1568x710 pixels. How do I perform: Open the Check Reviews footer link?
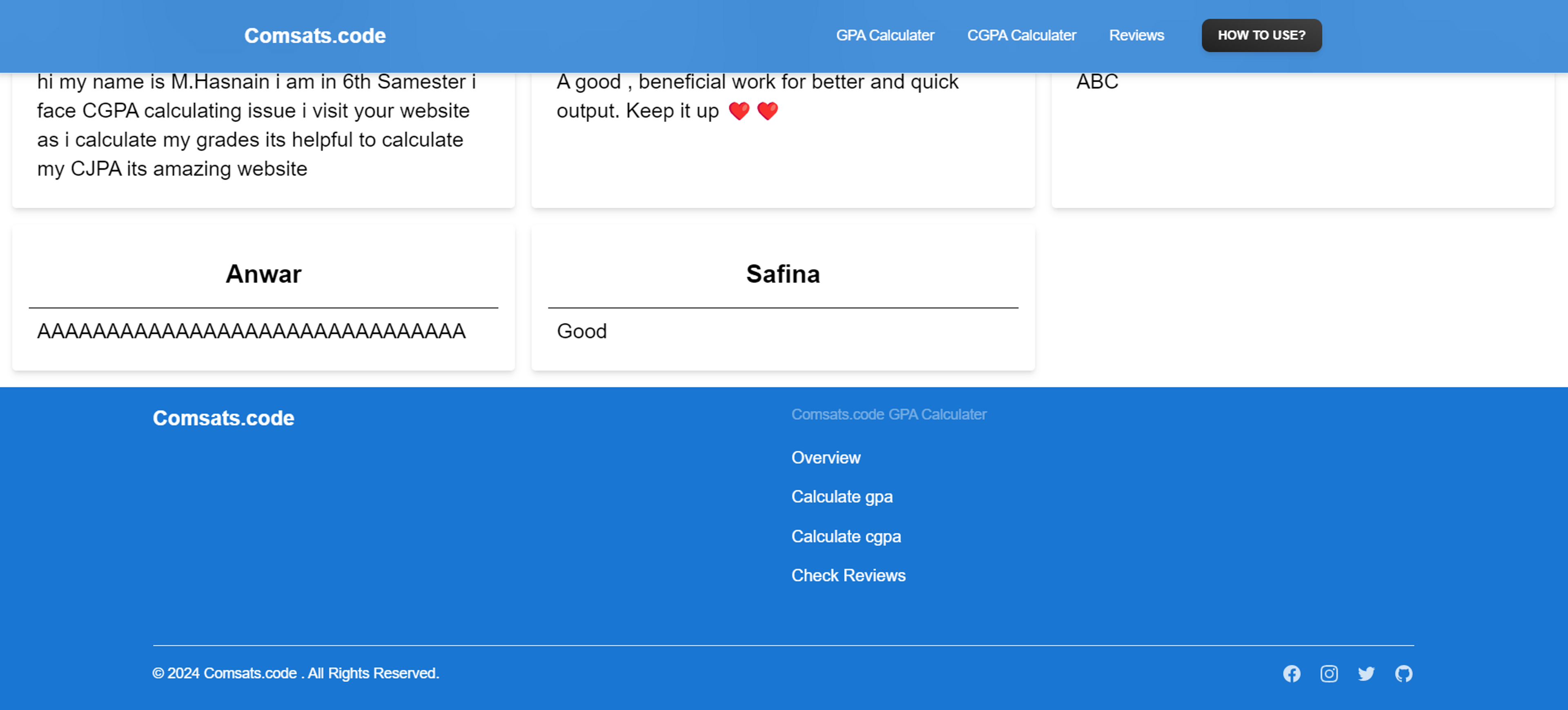tap(848, 576)
